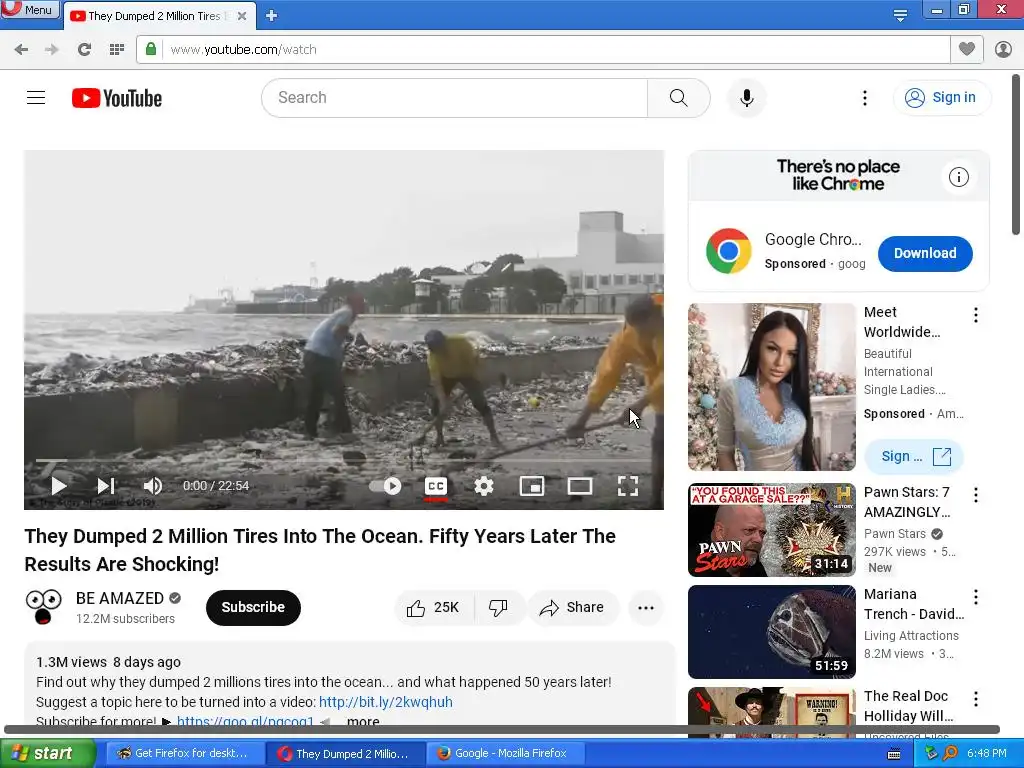Expand description with more
The width and height of the screenshot is (1024, 768).
(363, 722)
